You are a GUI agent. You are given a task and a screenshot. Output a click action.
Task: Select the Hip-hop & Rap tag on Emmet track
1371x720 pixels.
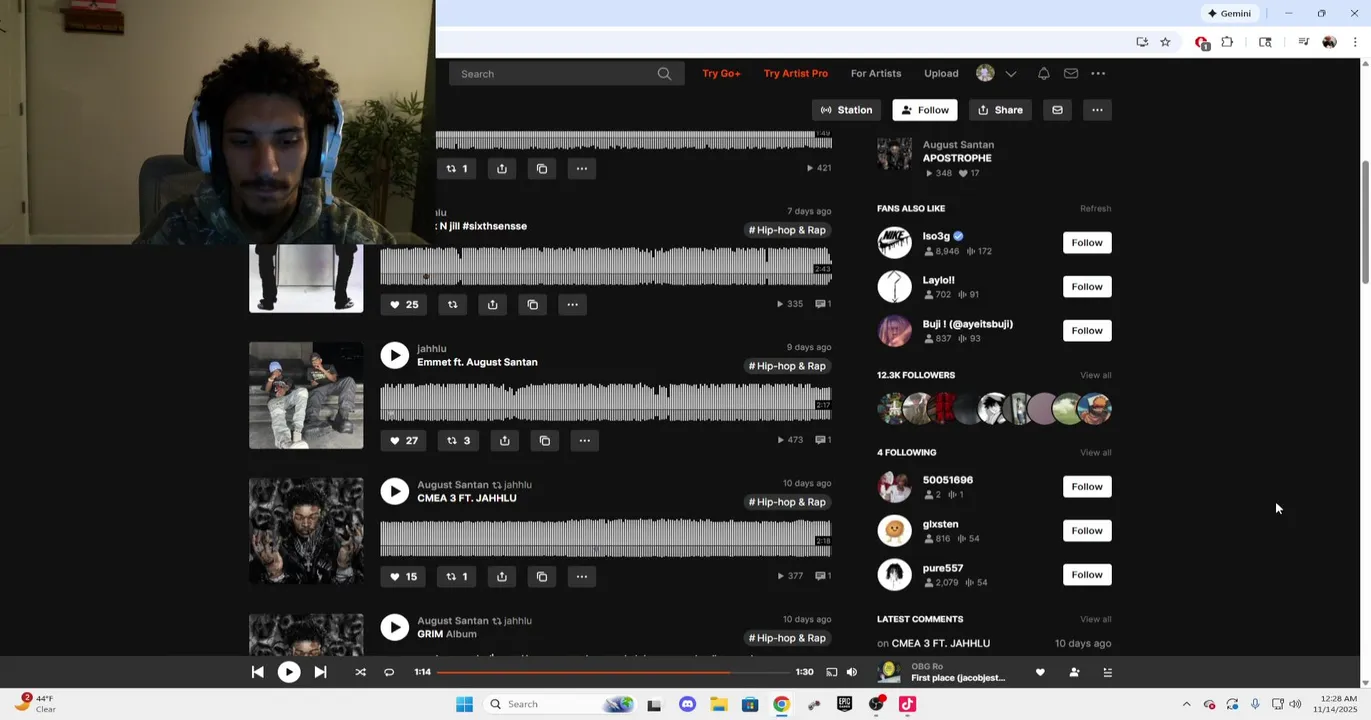[x=787, y=366]
